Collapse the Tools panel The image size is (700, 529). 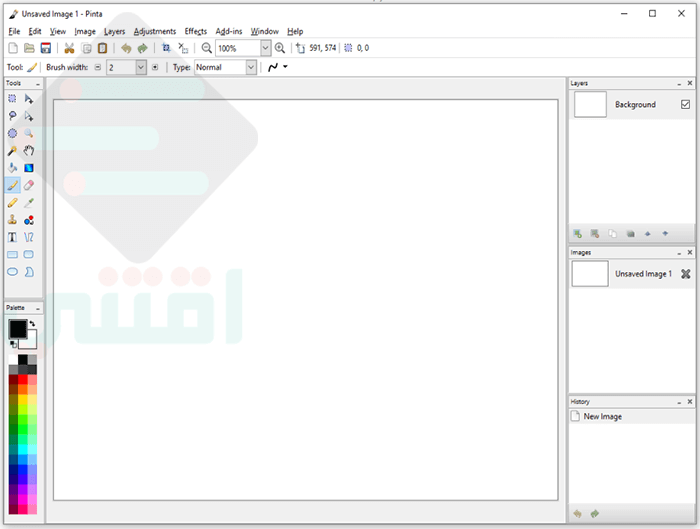click(38, 83)
